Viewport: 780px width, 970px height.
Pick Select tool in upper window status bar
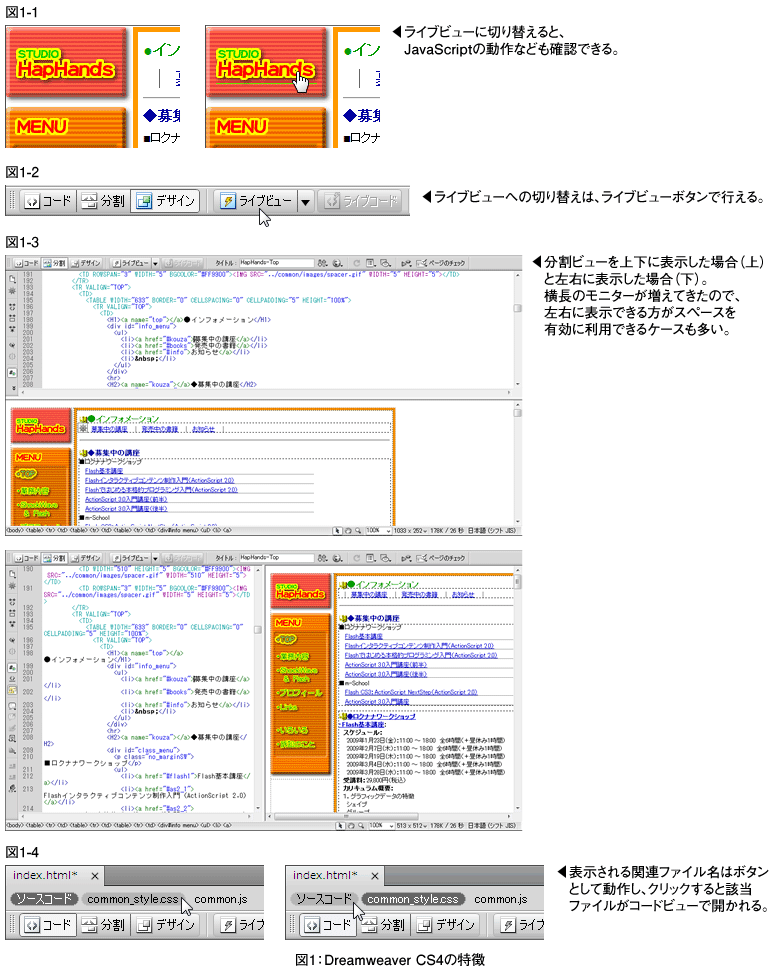point(338,531)
